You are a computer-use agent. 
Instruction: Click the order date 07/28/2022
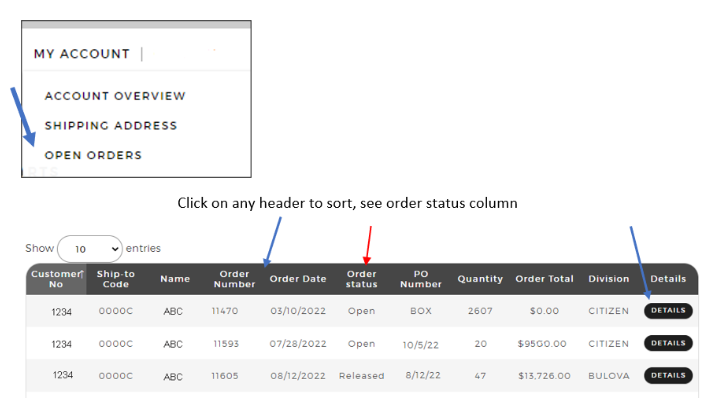tap(298, 344)
